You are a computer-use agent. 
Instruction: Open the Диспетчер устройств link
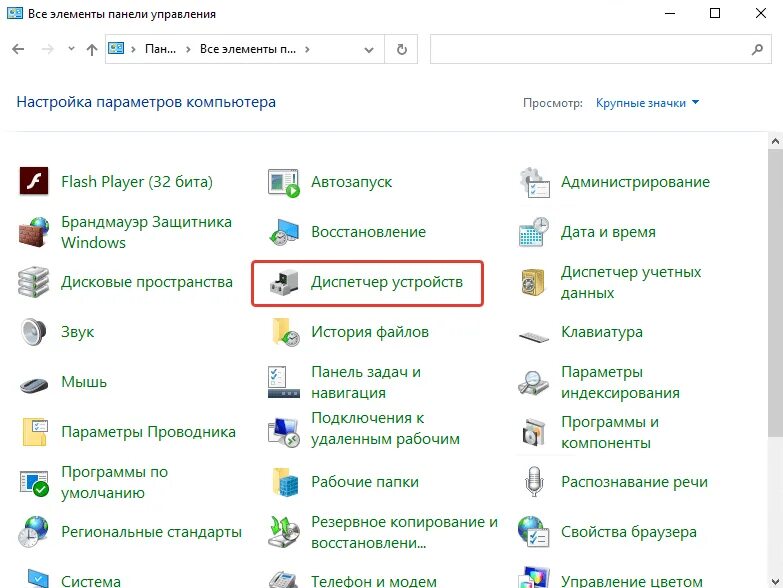pos(387,282)
